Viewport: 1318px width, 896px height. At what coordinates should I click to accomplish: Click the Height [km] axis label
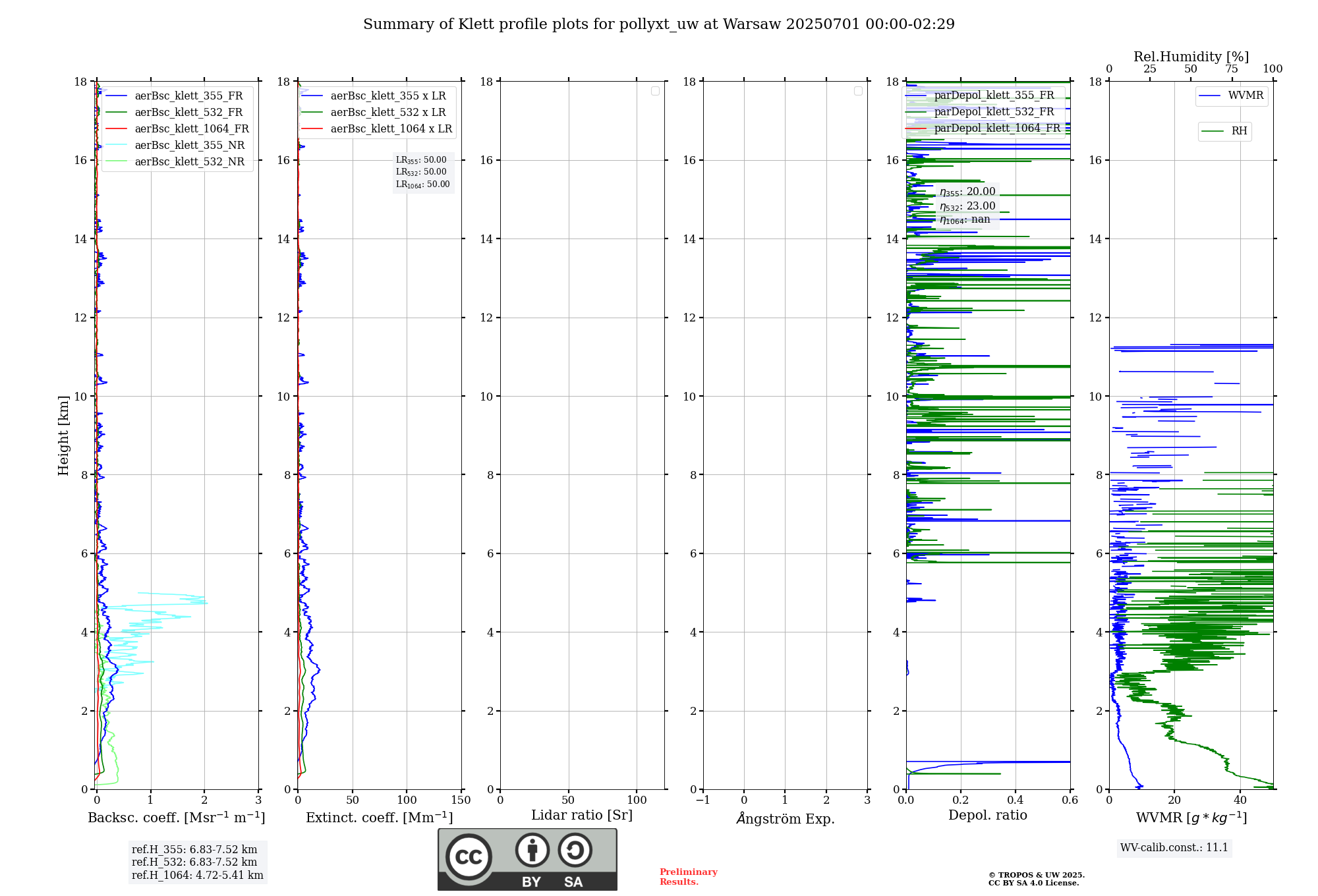(x=63, y=435)
